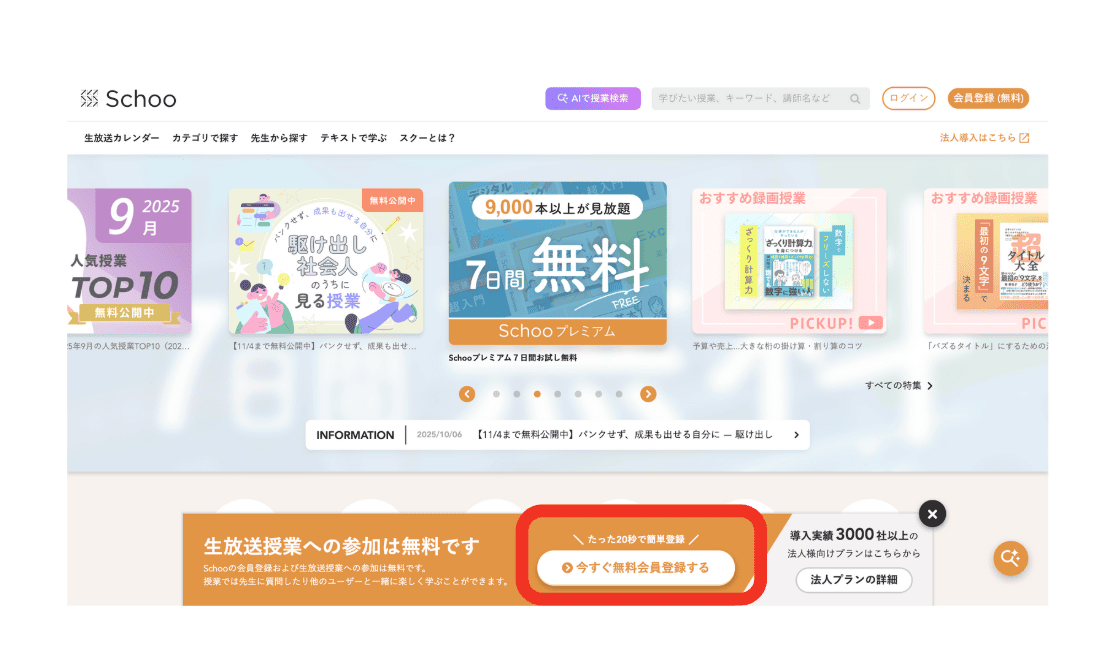Open the Schooプレミアム 7日間無料 banner thumbnail
This screenshot has height=656, width=1102.
pyautogui.click(x=557, y=263)
